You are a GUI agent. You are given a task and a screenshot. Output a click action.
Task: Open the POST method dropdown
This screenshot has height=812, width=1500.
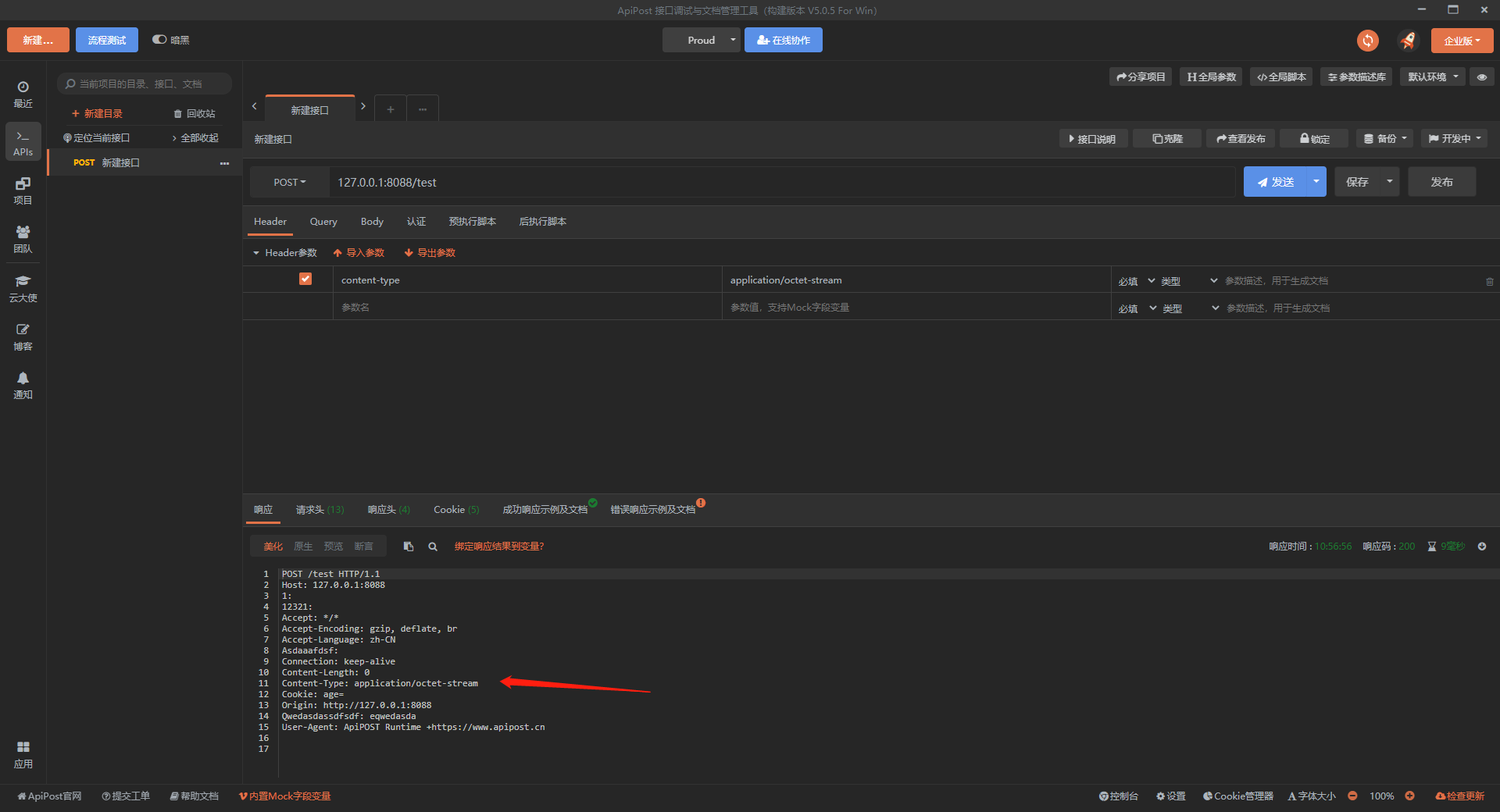coord(289,182)
